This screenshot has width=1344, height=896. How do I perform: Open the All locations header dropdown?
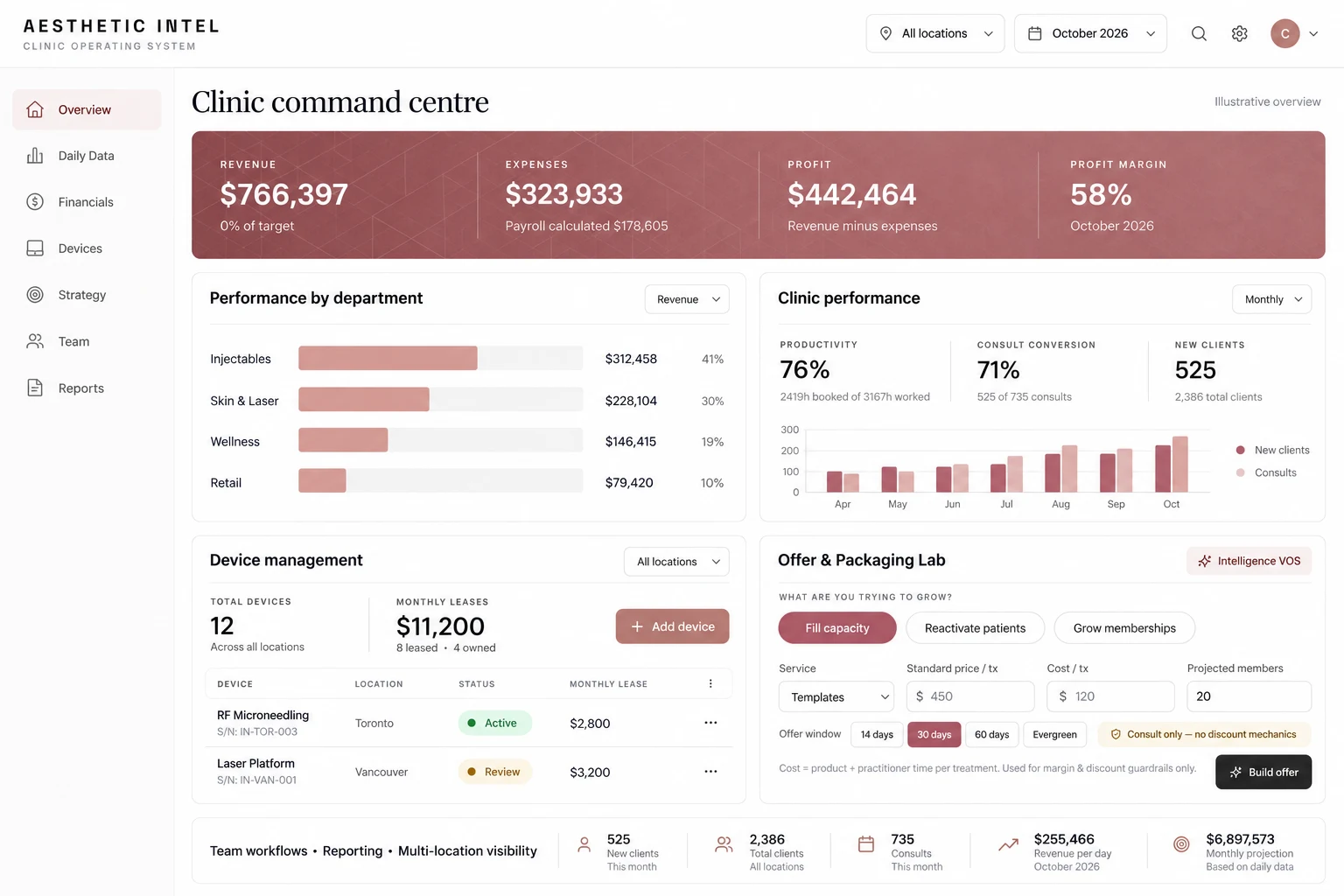click(935, 33)
